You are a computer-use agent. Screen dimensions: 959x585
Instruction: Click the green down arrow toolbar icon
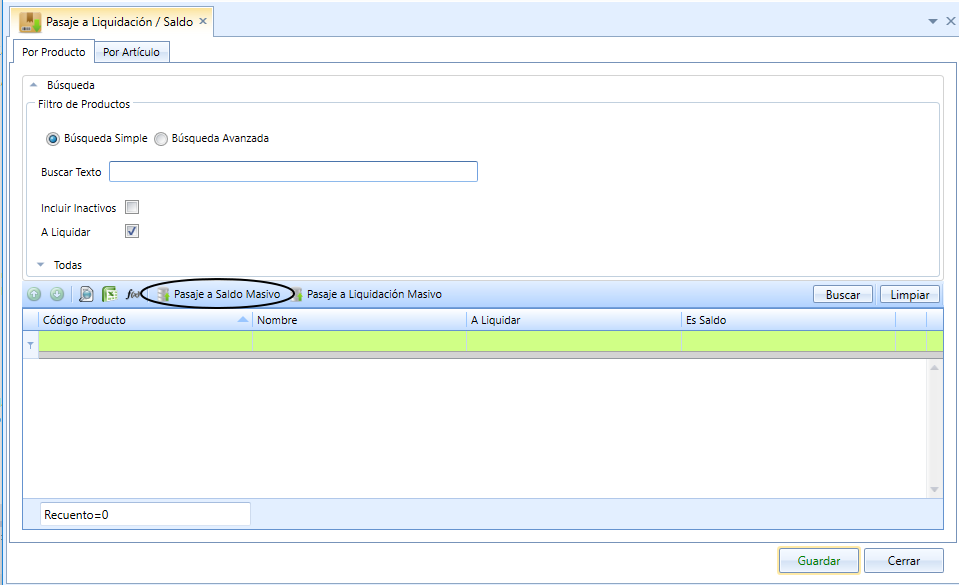57,294
